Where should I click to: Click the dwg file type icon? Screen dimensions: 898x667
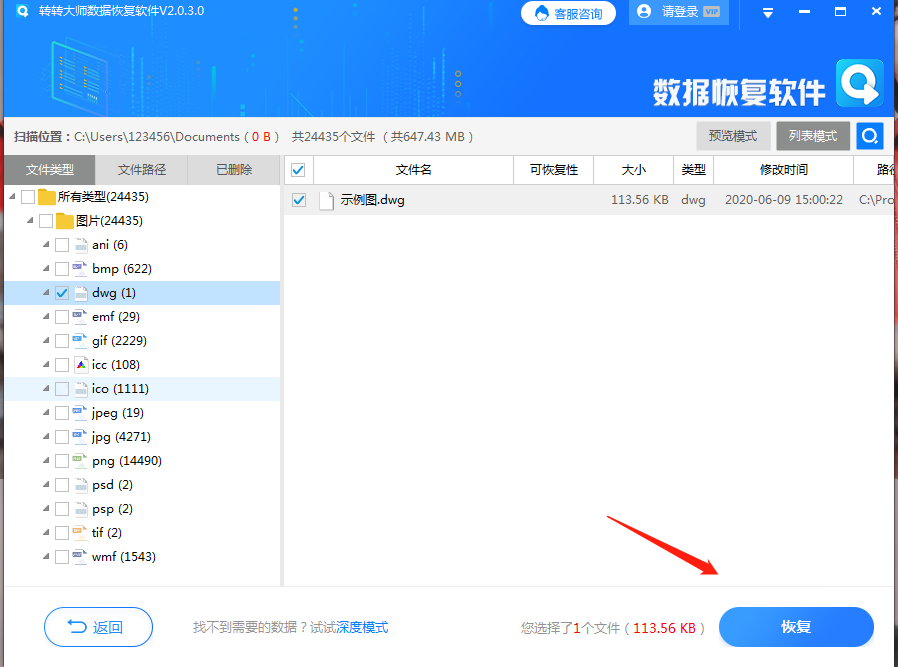point(81,293)
